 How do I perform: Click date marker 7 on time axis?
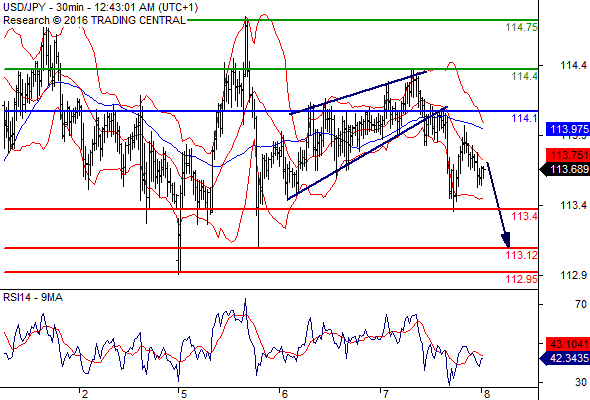coord(385,394)
